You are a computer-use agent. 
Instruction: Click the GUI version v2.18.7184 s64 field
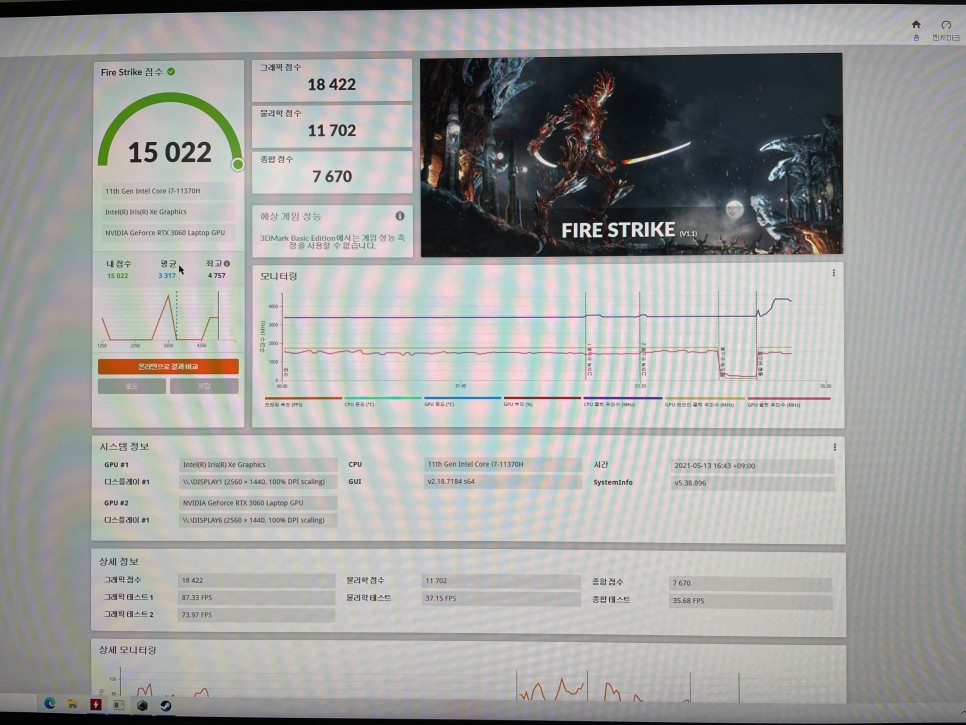(503, 481)
